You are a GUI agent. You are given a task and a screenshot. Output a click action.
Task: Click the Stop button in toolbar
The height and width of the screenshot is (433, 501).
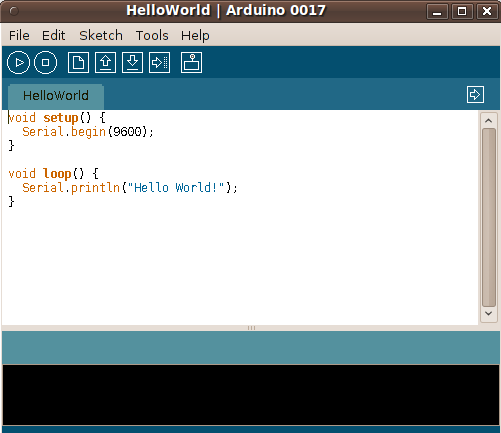coord(46,62)
